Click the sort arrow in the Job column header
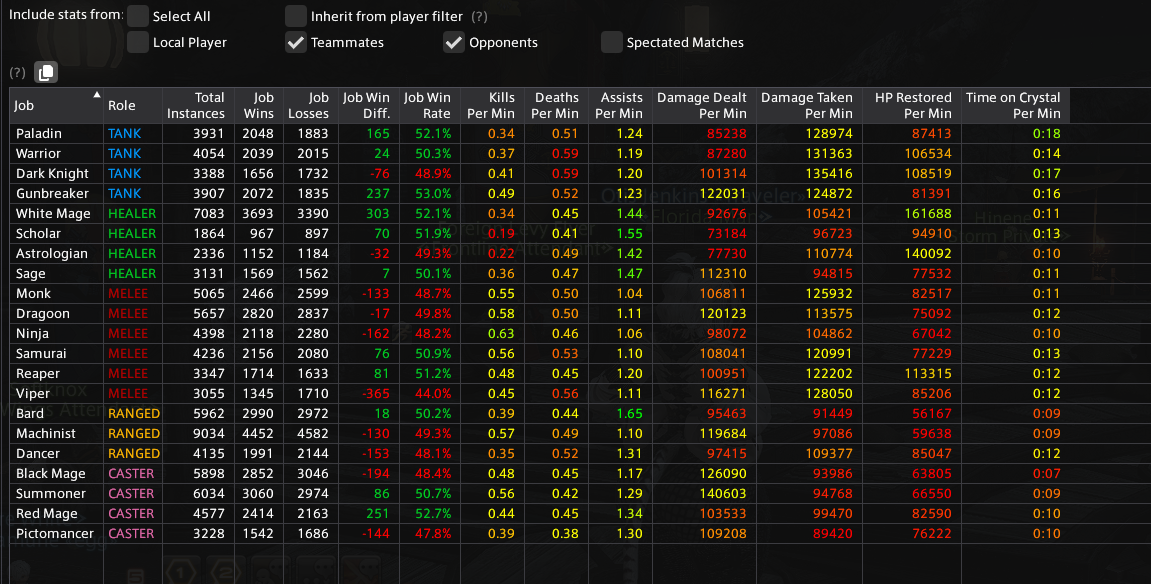 tap(96, 95)
